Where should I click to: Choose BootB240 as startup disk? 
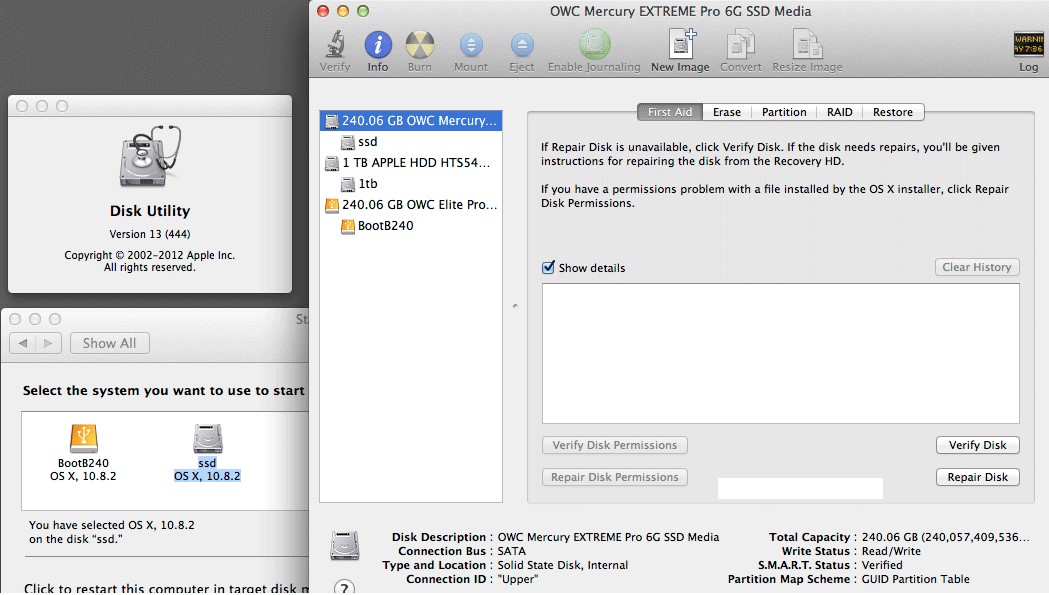click(x=84, y=453)
